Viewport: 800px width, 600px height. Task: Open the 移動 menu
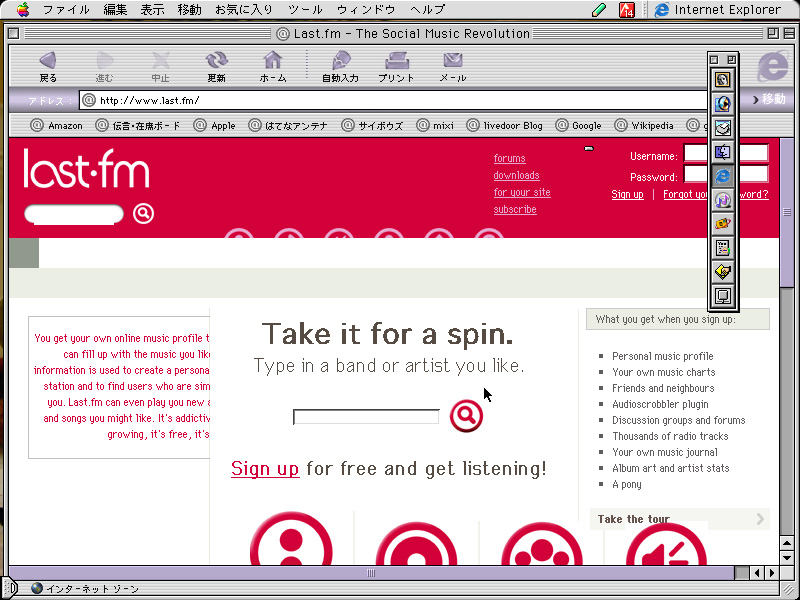189,10
